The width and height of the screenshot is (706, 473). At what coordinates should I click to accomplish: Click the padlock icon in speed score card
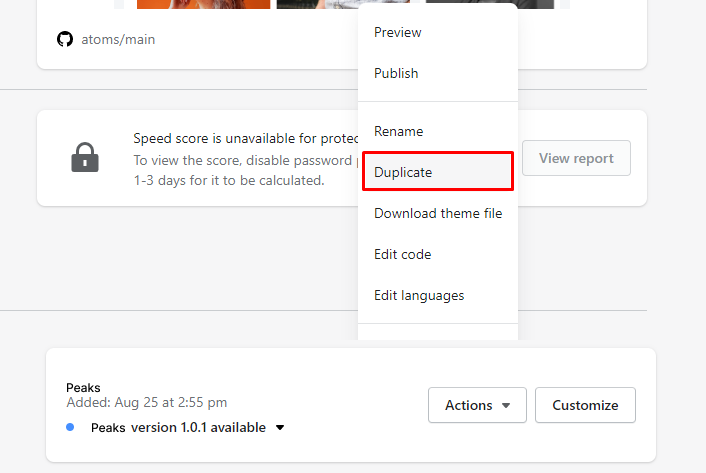click(85, 158)
